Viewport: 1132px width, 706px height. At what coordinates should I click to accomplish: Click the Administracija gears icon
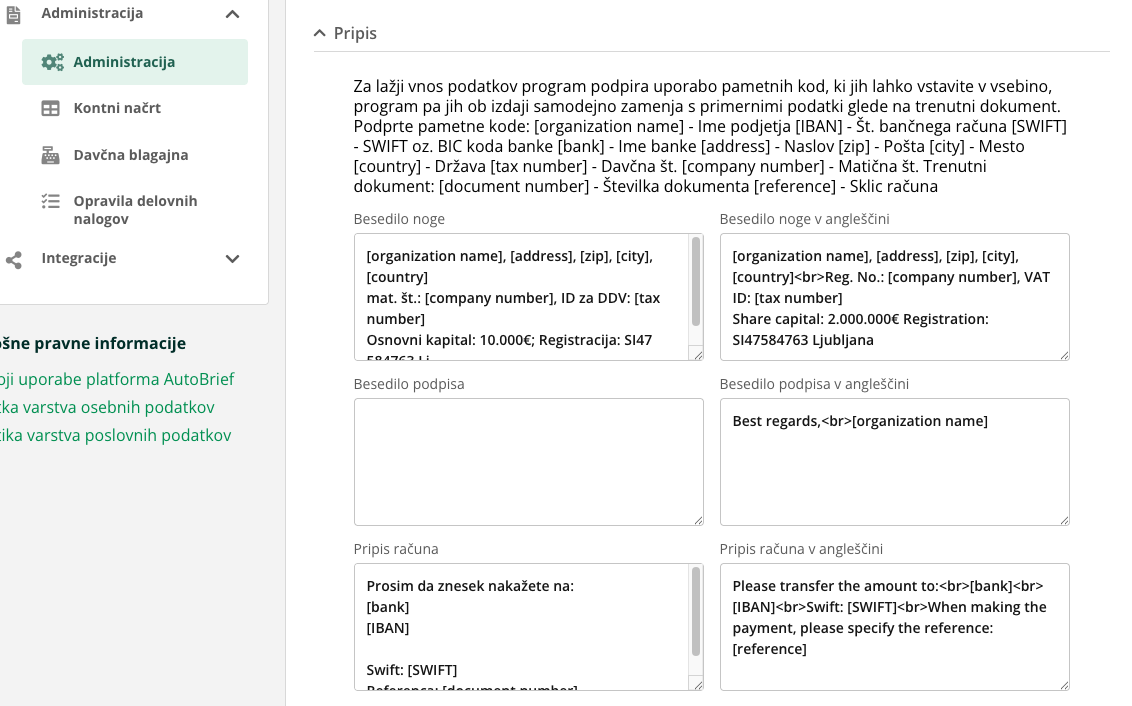click(52, 62)
